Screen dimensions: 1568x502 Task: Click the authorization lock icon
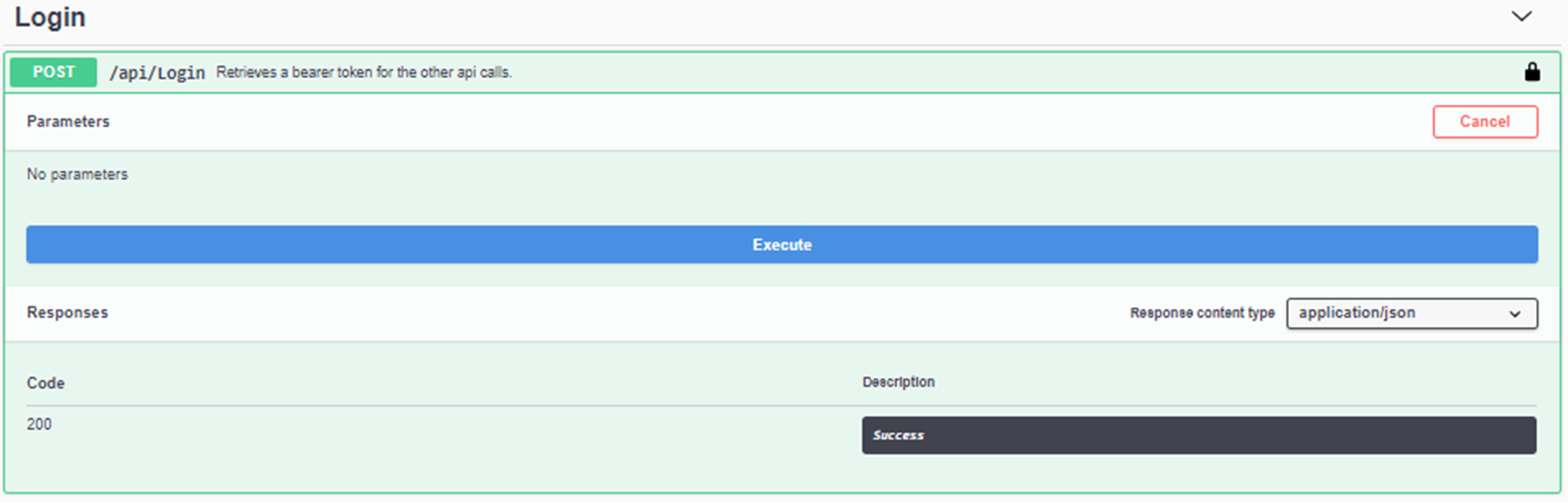pos(1531,72)
